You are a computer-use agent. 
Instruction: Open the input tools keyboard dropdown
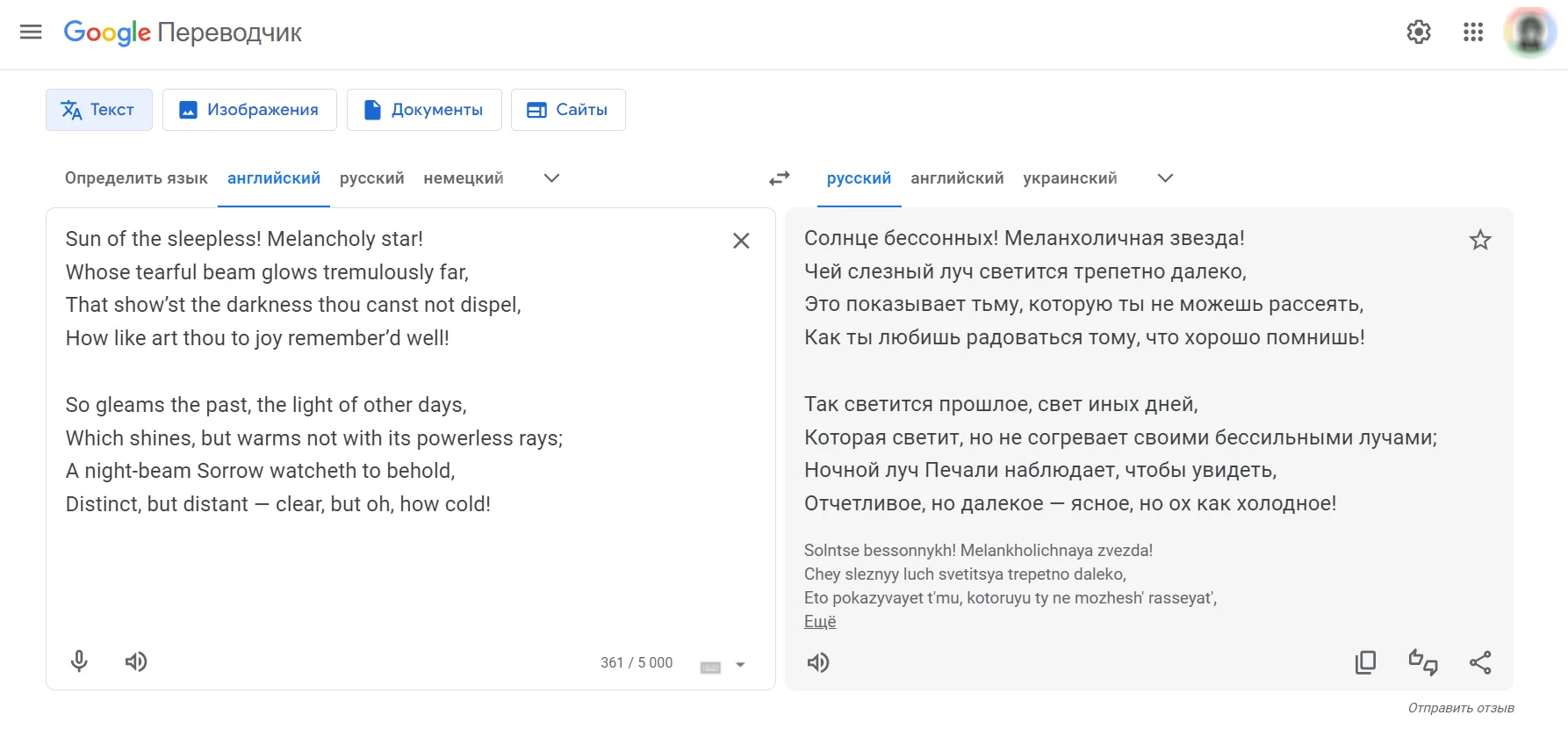pyautogui.click(x=740, y=665)
